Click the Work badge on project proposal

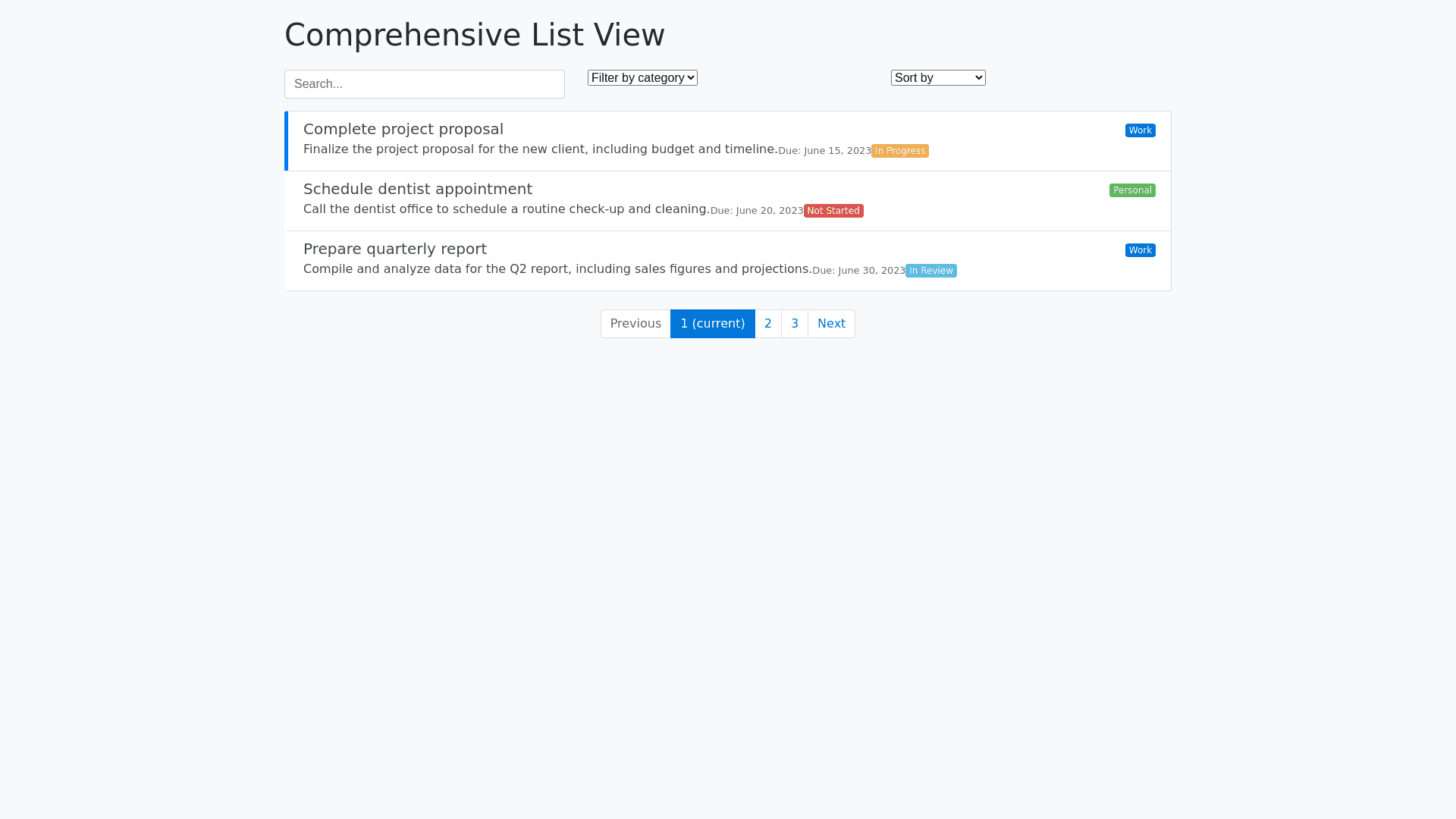click(x=1140, y=130)
